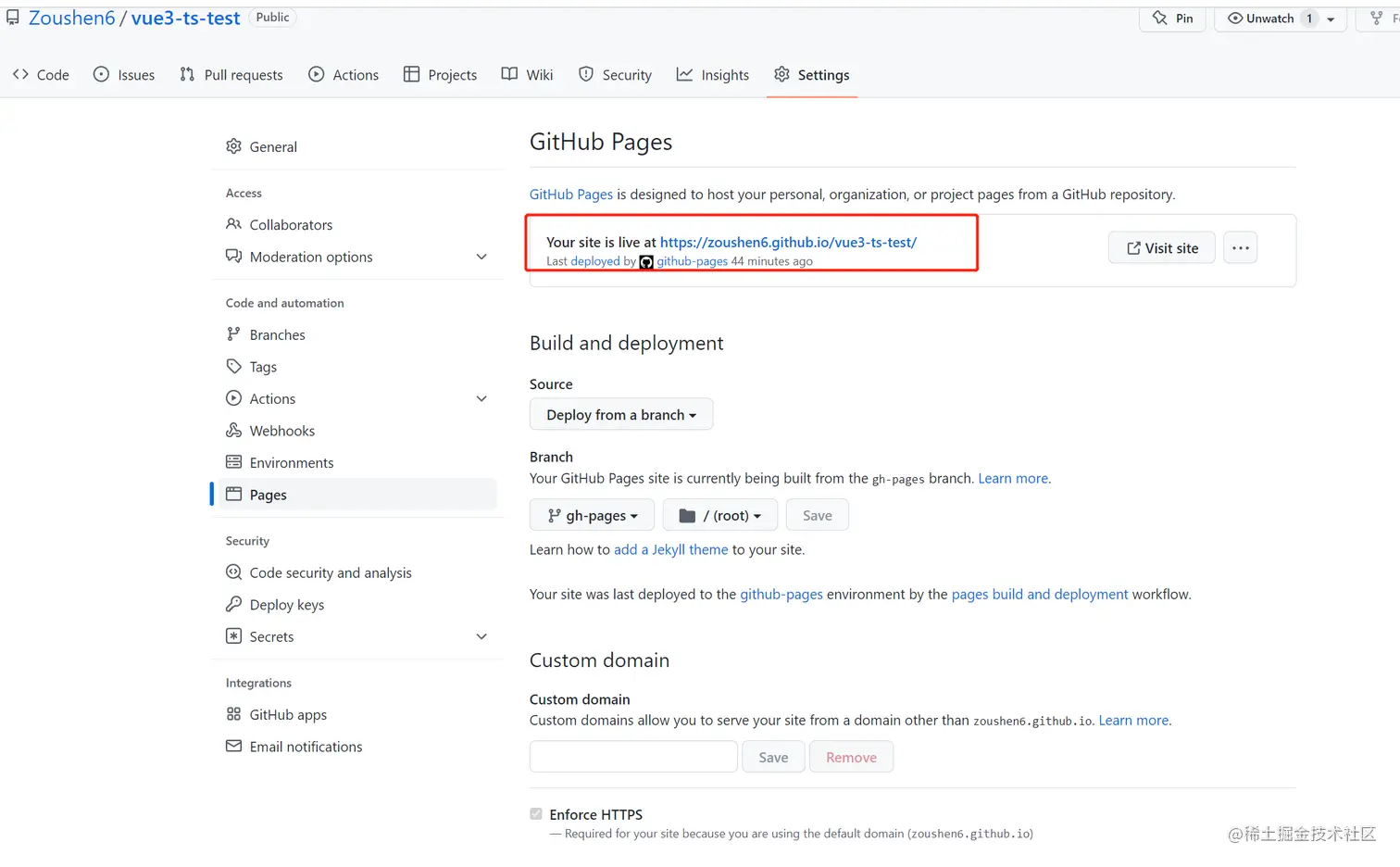
Task: Expand the Secrets chevron
Action: 481,636
